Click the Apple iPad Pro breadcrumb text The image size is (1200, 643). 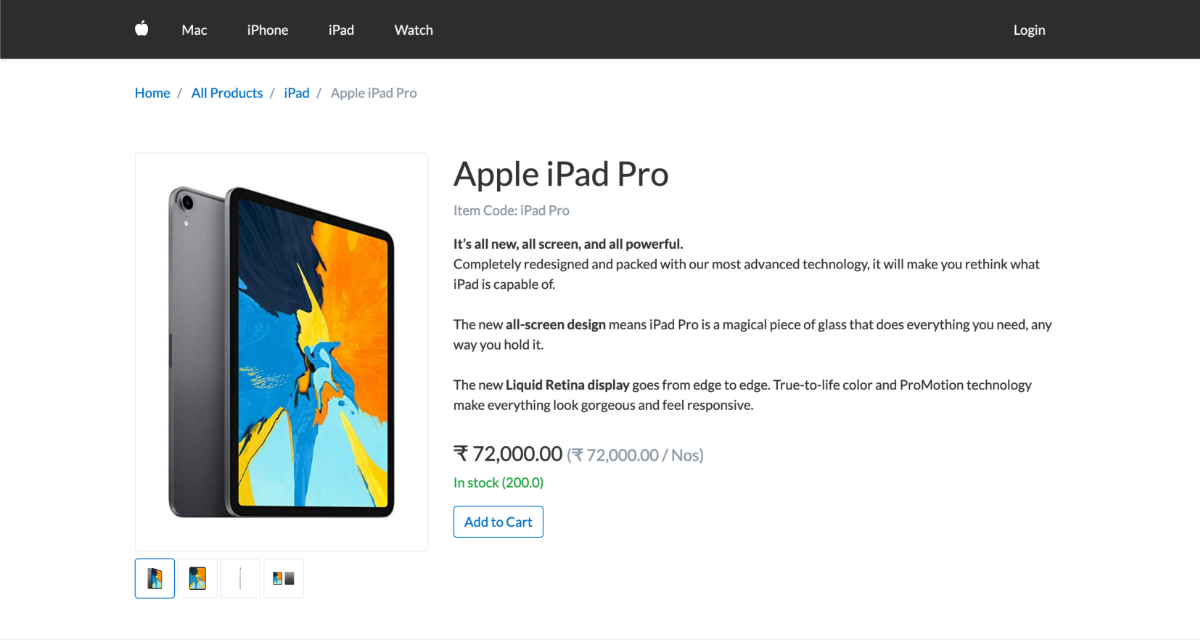[373, 93]
